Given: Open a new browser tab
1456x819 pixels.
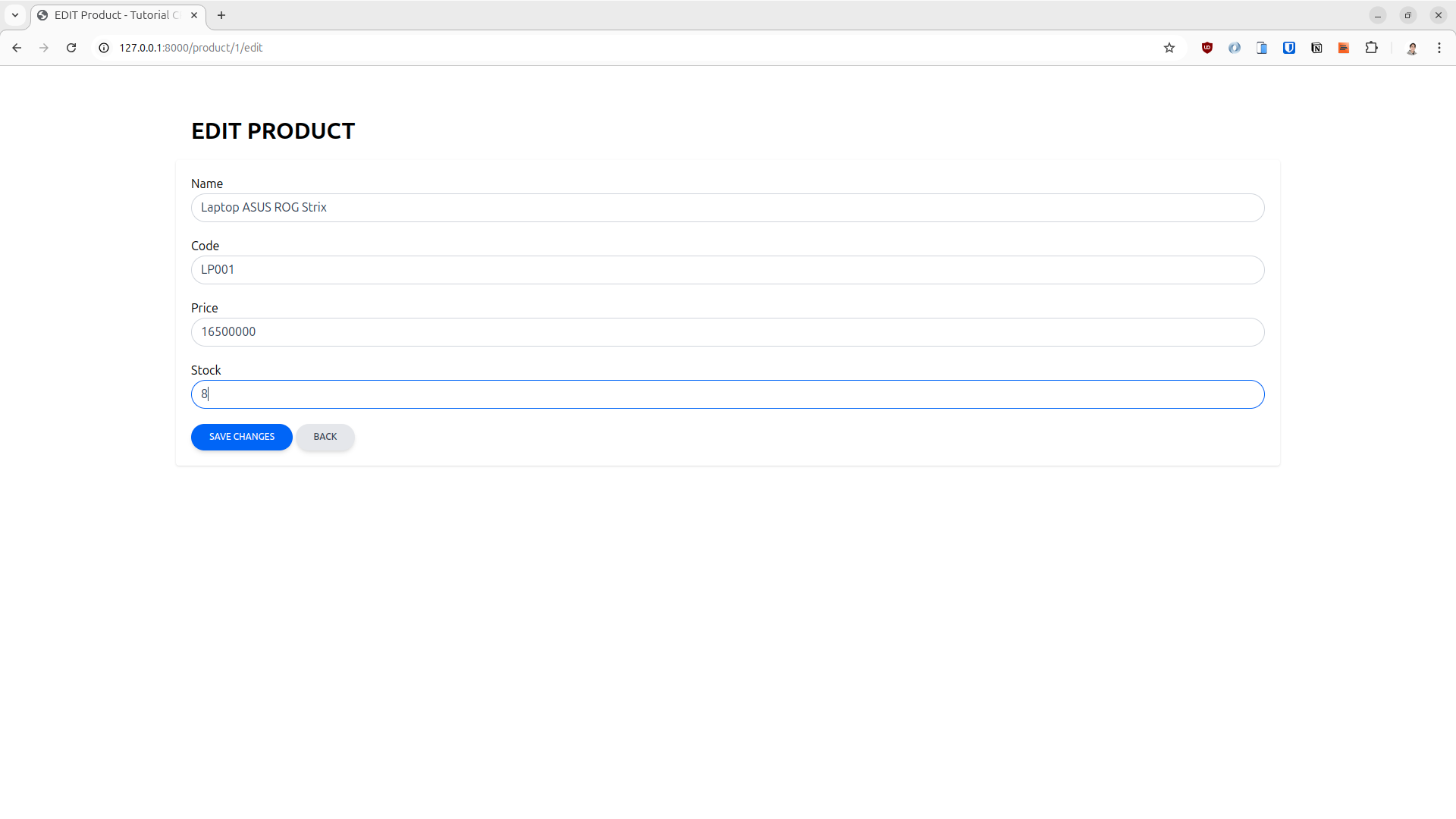Looking at the screenshot, I should [x=221, y=14].
